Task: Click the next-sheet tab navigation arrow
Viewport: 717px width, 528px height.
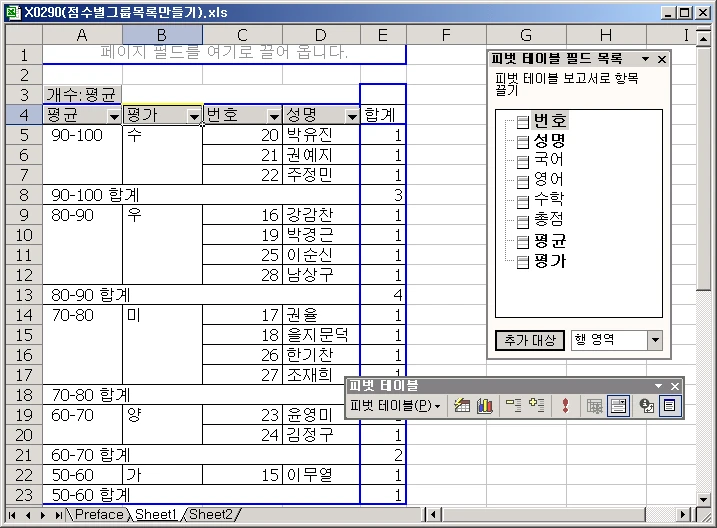Action: (43, 515)
